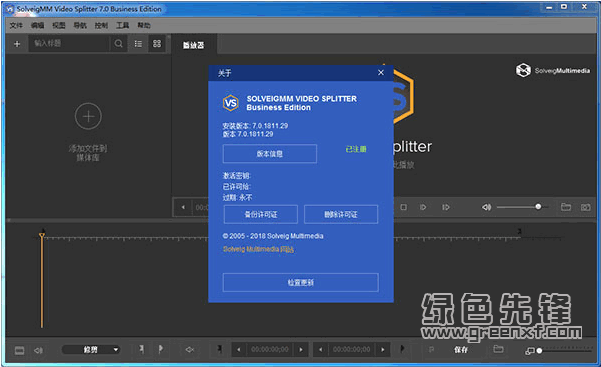This screenshot has width=601, height=367.
Task: Click the timeline zoom icon
Action: tap(529, 351)
